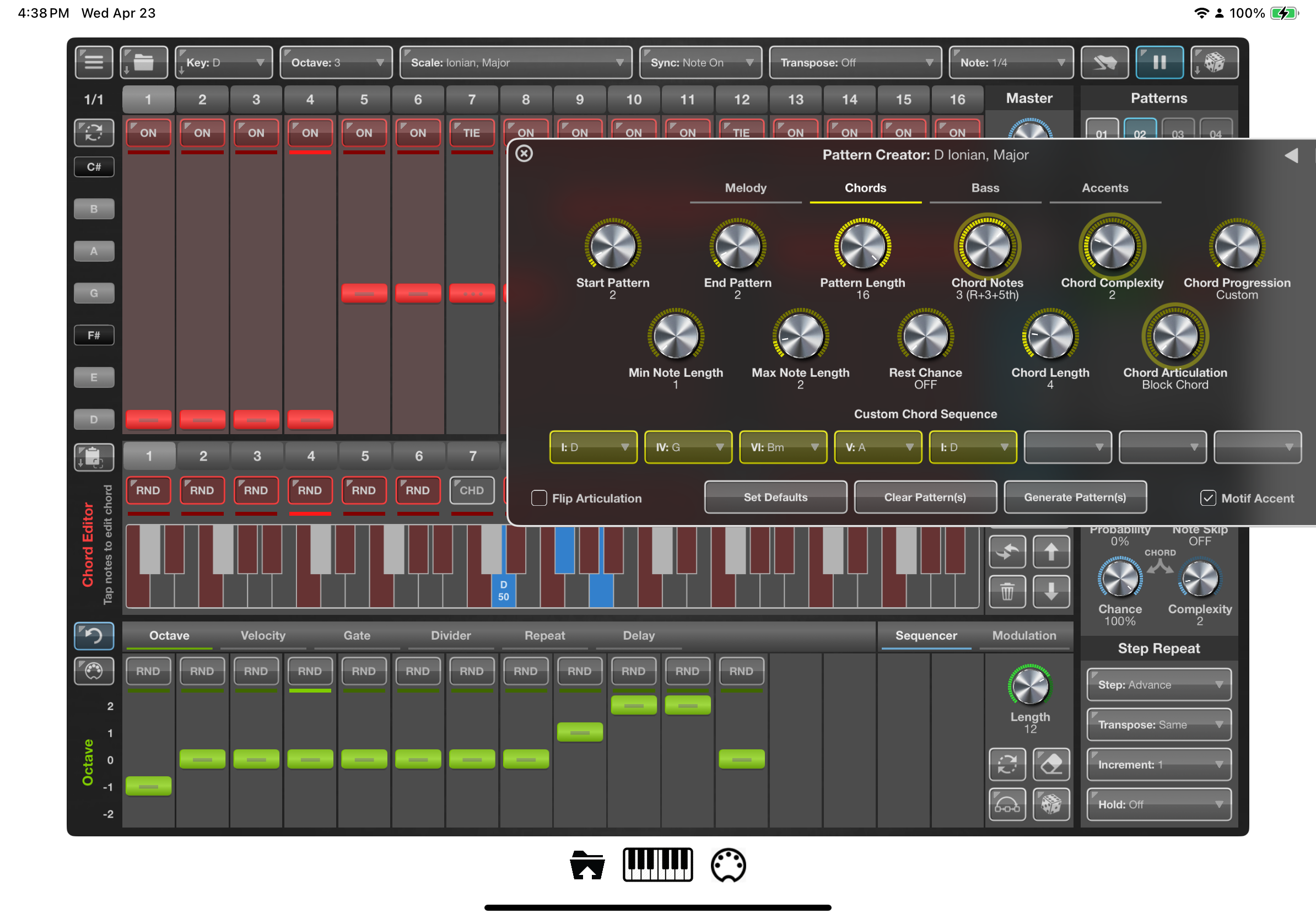The width and height of the screenshot is (1316, 919).
Task: Open the Scale: Ionian, Major dropdown
Action: click(x=516, y=62)
